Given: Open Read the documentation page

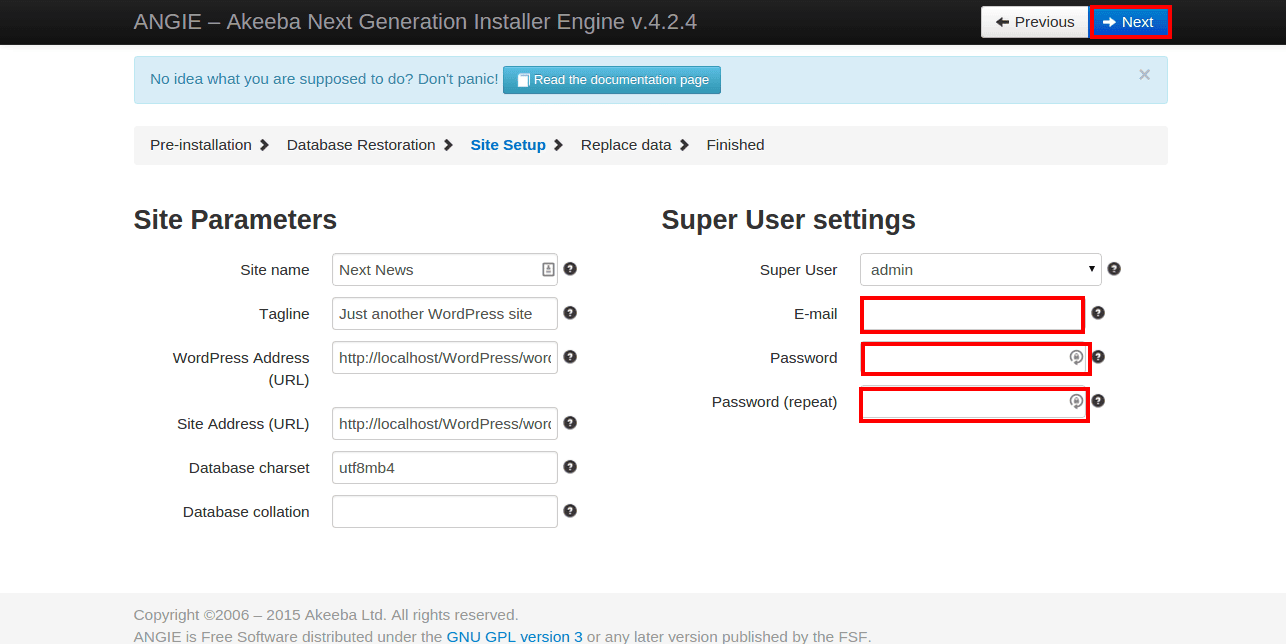Looking at the screenshot, I should pos(612,80).
